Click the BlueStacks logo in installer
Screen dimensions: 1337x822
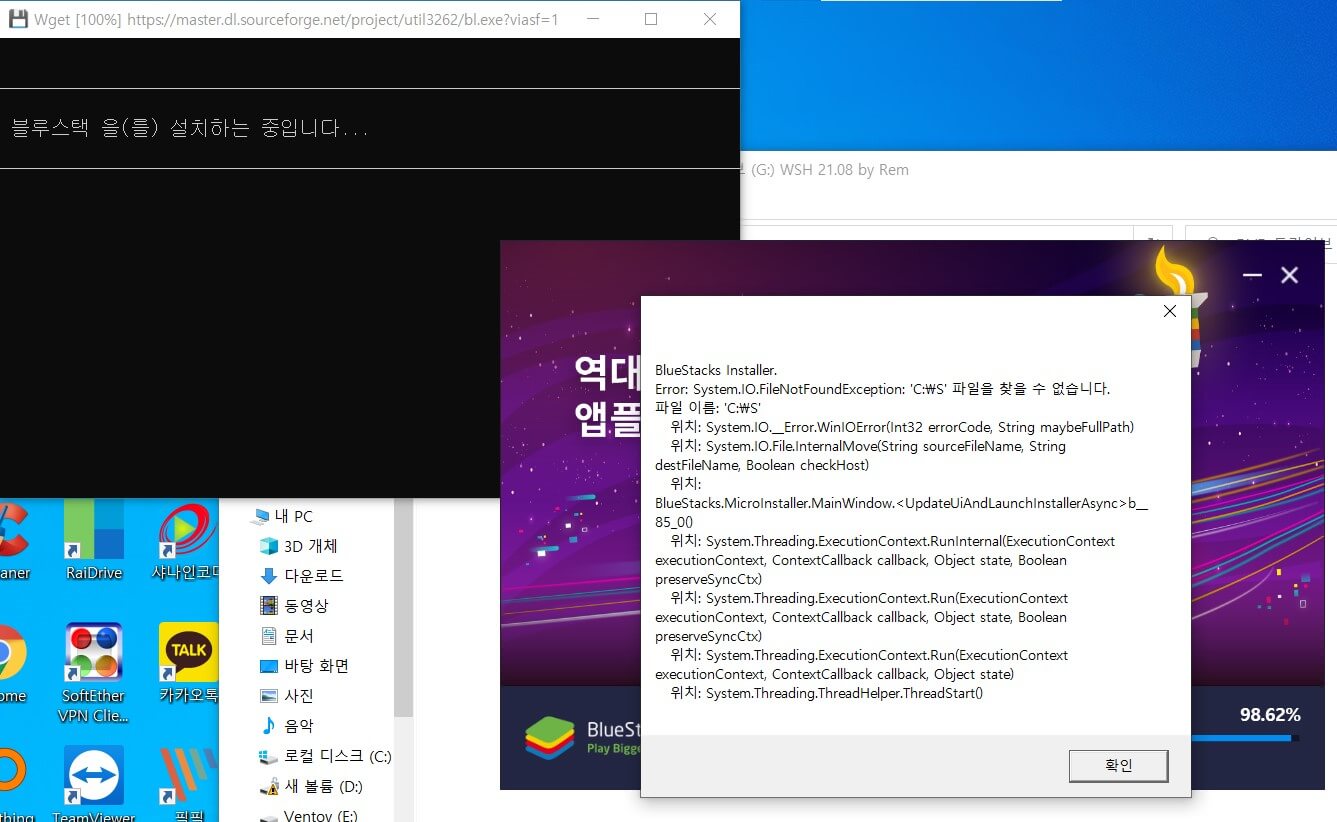(550, 738)
